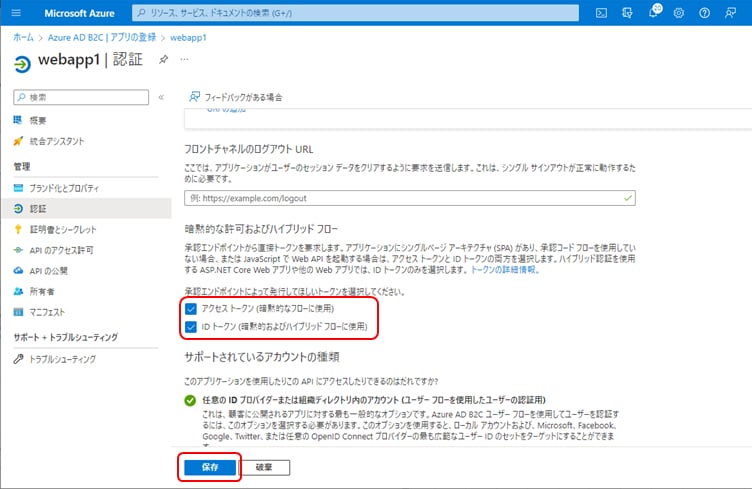Click ブランド化とプロパティ icon
Viewport: 752px width, 489px height.
[x=18, y=187]
